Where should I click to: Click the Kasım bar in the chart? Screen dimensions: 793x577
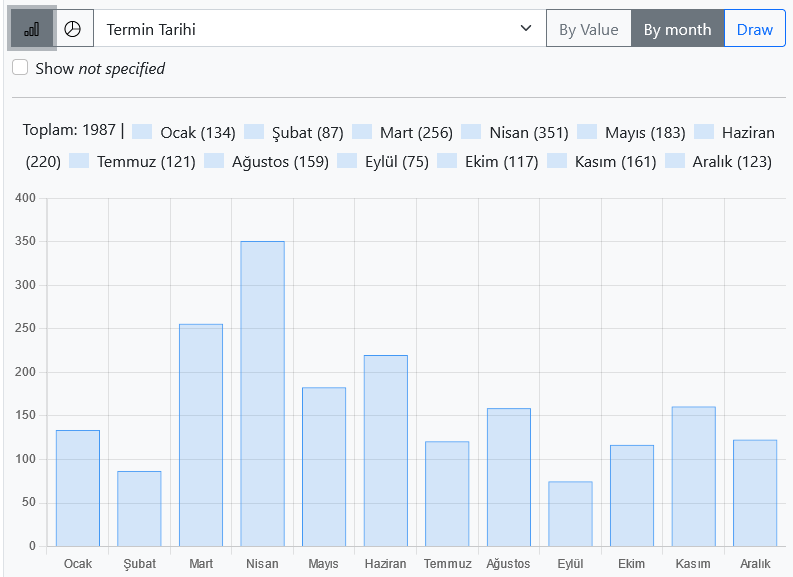pos(693,476)
